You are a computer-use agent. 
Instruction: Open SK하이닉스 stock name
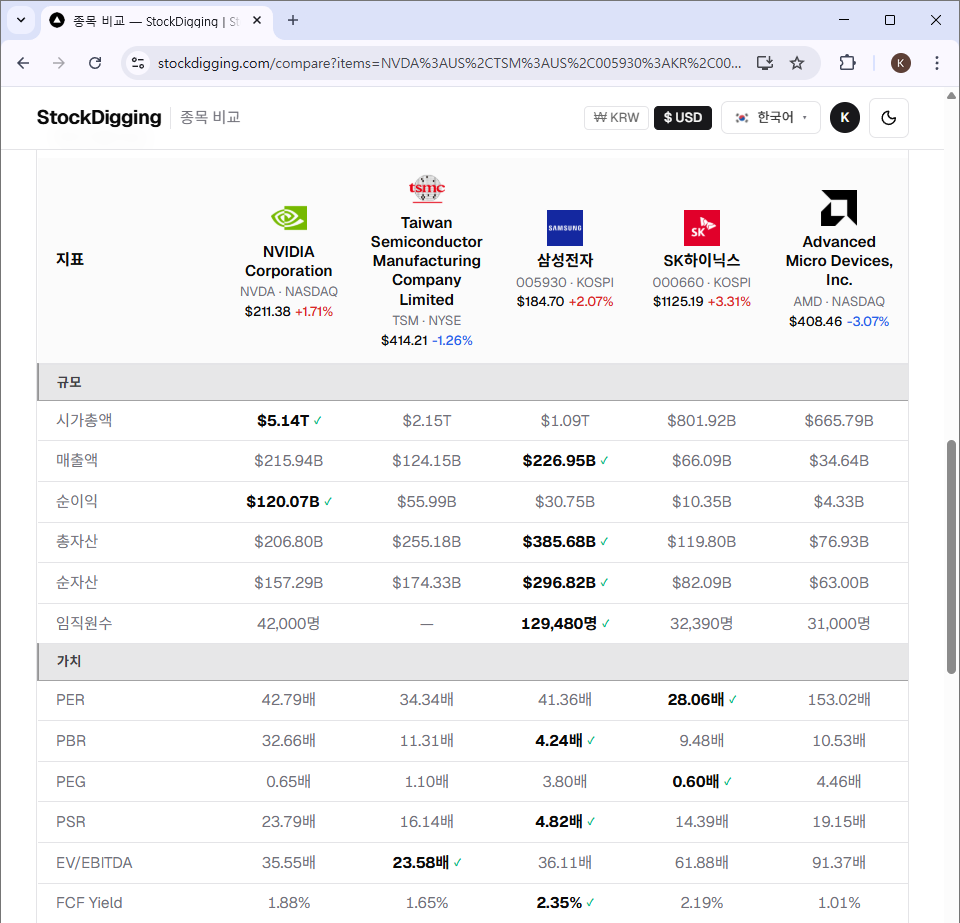click(x=702, y=260)
